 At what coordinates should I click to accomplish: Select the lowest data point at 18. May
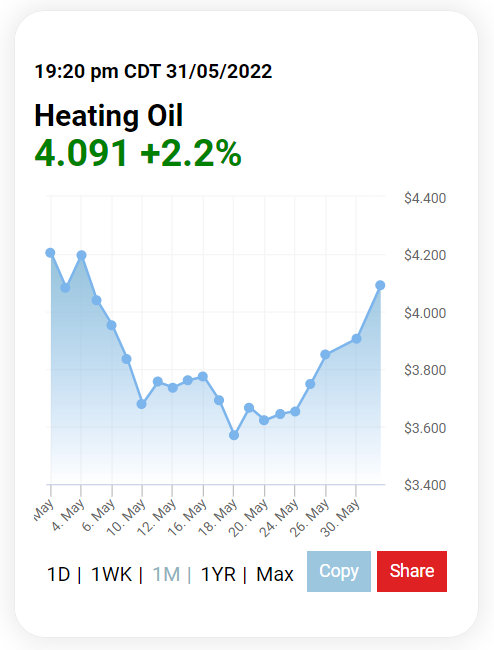click(234, 435)
